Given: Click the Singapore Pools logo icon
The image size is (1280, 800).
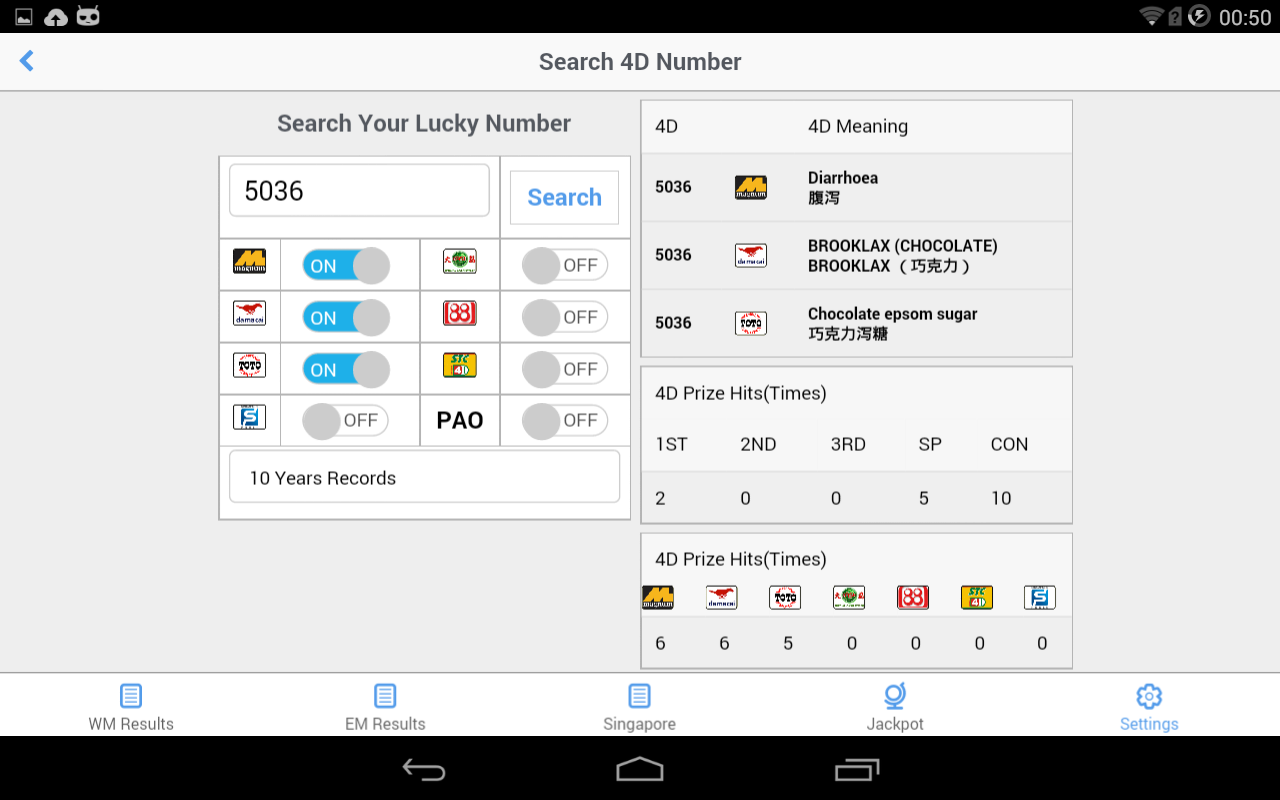Looking at the screenshot, I should (249, 417).
